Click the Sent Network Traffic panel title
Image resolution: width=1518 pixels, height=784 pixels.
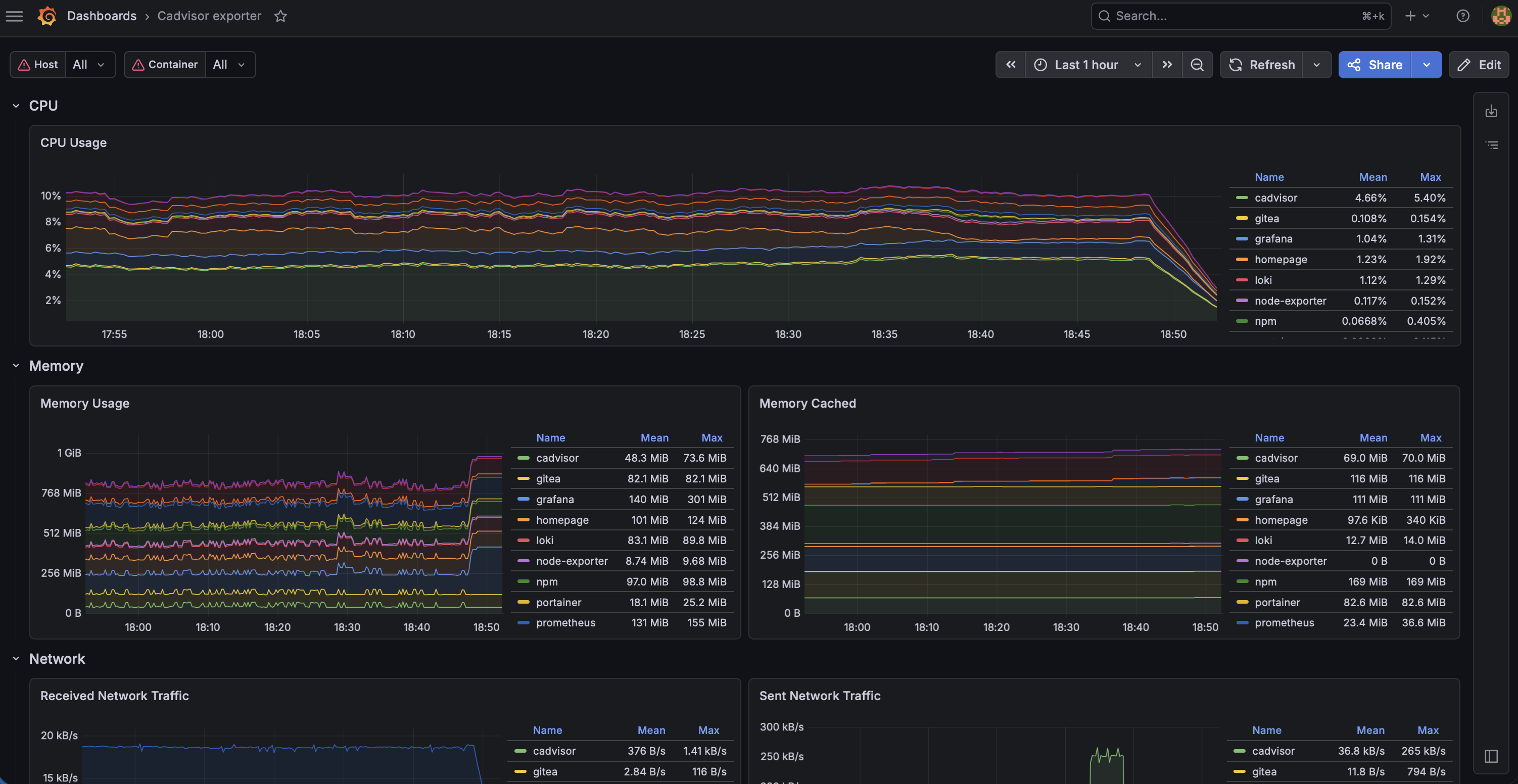[820, 696]
